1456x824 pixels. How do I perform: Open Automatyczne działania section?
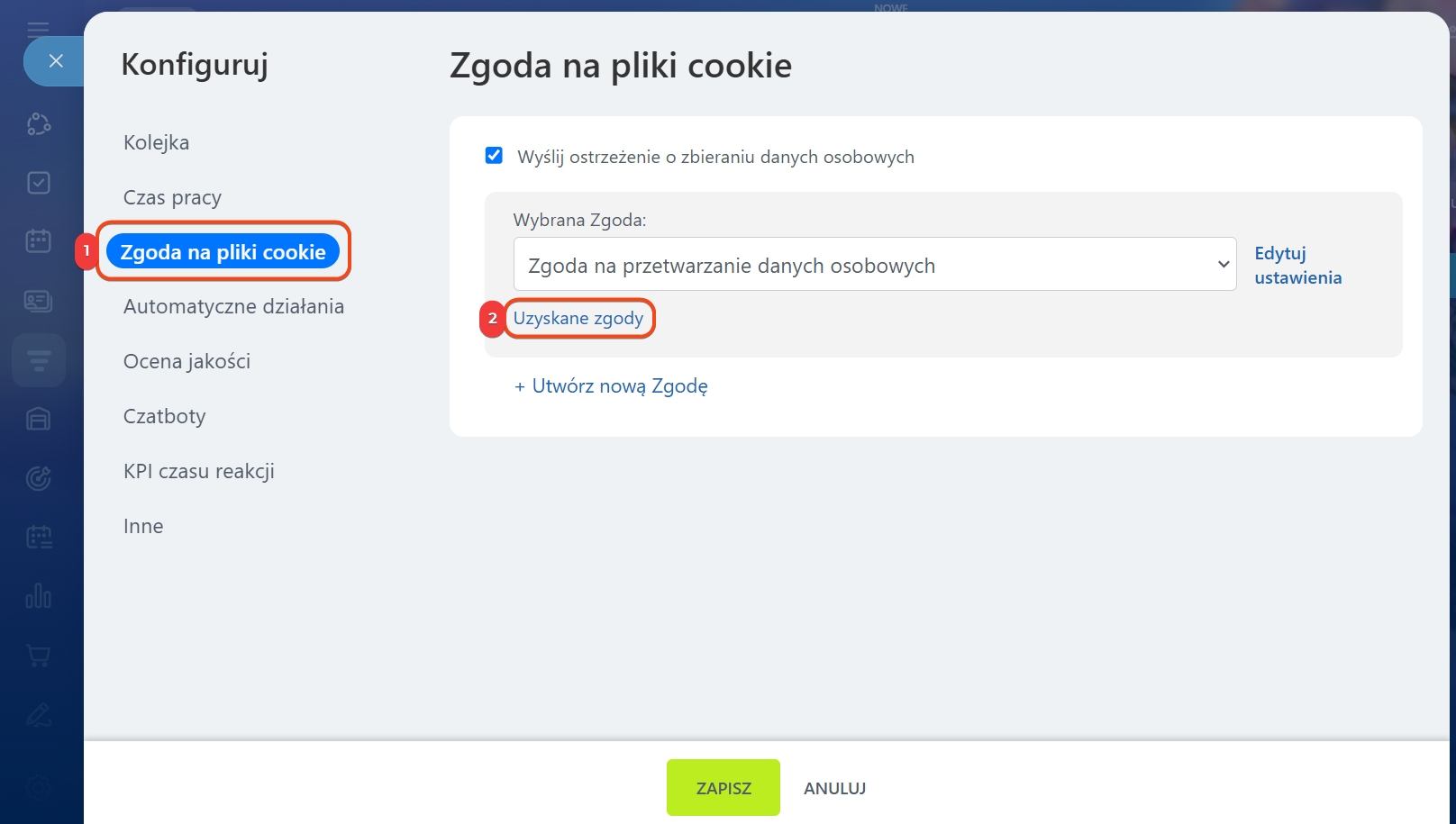click(x=233, y=306)
